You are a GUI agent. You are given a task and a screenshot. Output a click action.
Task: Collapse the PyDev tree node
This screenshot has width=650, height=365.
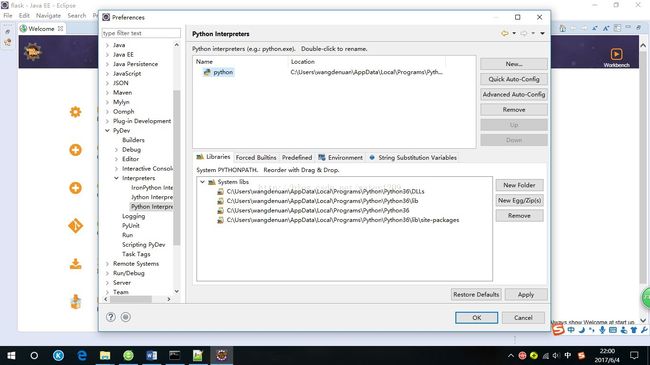point(107,130)
